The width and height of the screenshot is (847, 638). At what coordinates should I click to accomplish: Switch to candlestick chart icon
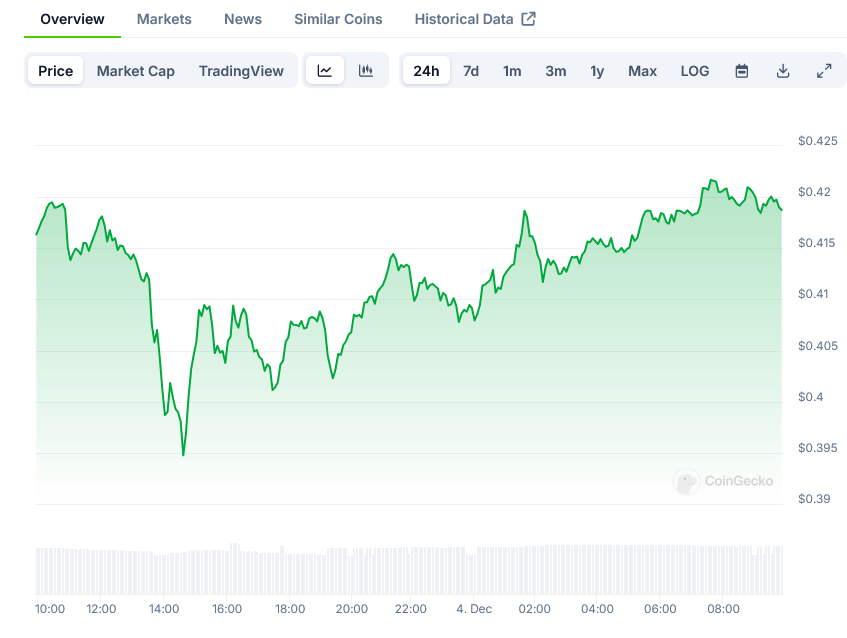pos(366,71)
